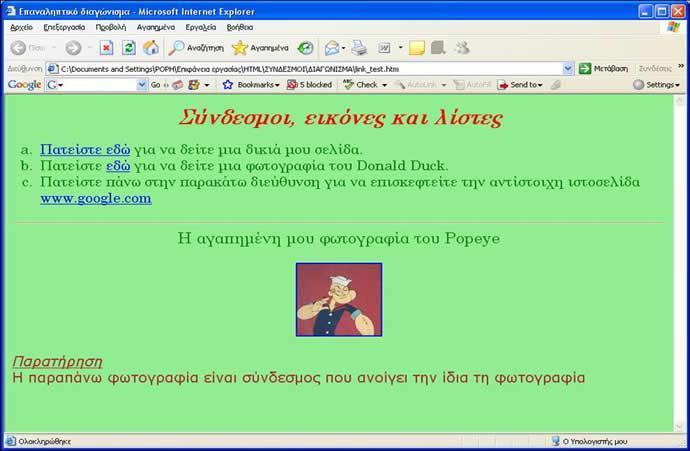Stop page loading with red X icon
The width and height of the screenshot is (690, 451).
[x=106, y=48]
